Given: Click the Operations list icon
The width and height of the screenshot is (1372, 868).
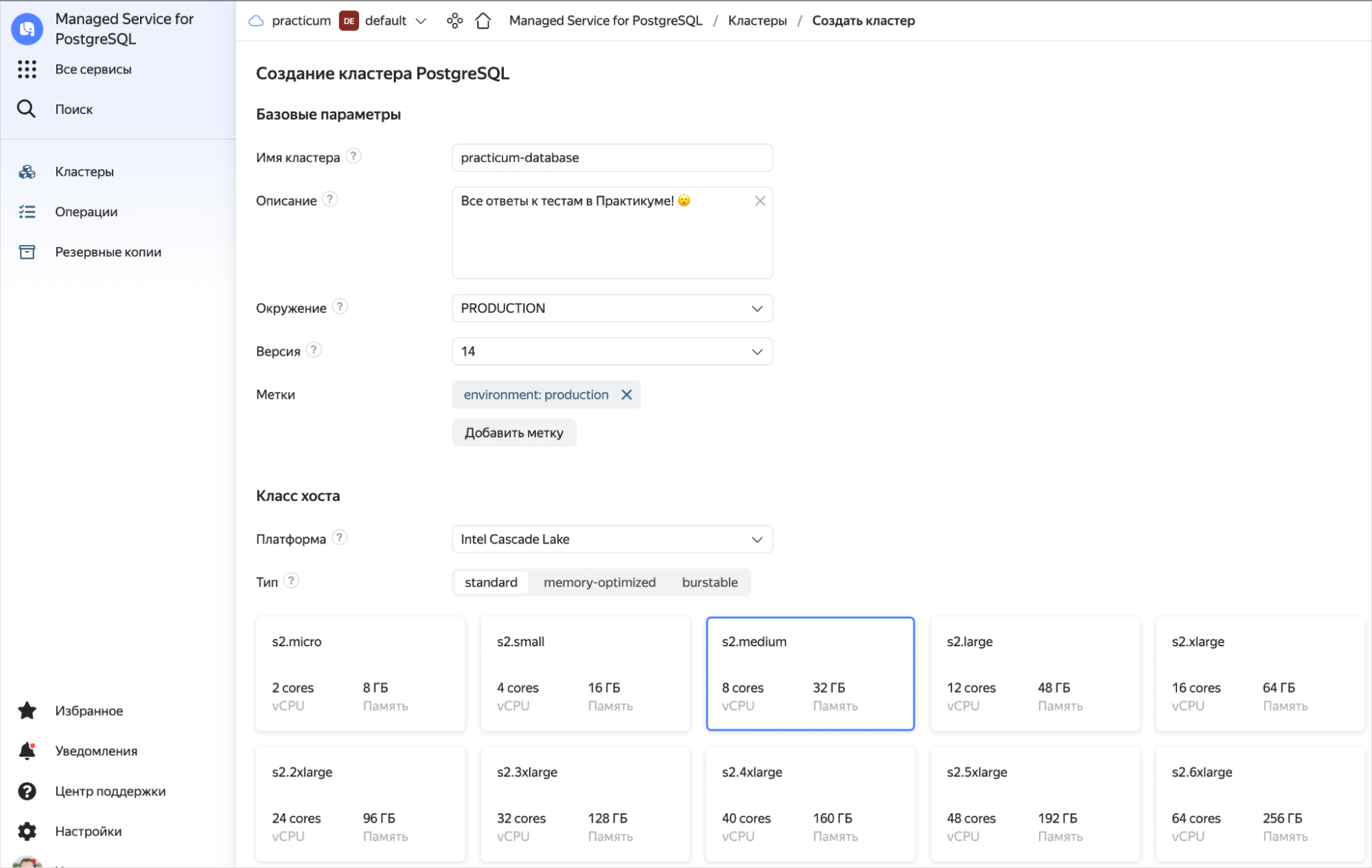Looking at the screenshot, I should point(27,212).
